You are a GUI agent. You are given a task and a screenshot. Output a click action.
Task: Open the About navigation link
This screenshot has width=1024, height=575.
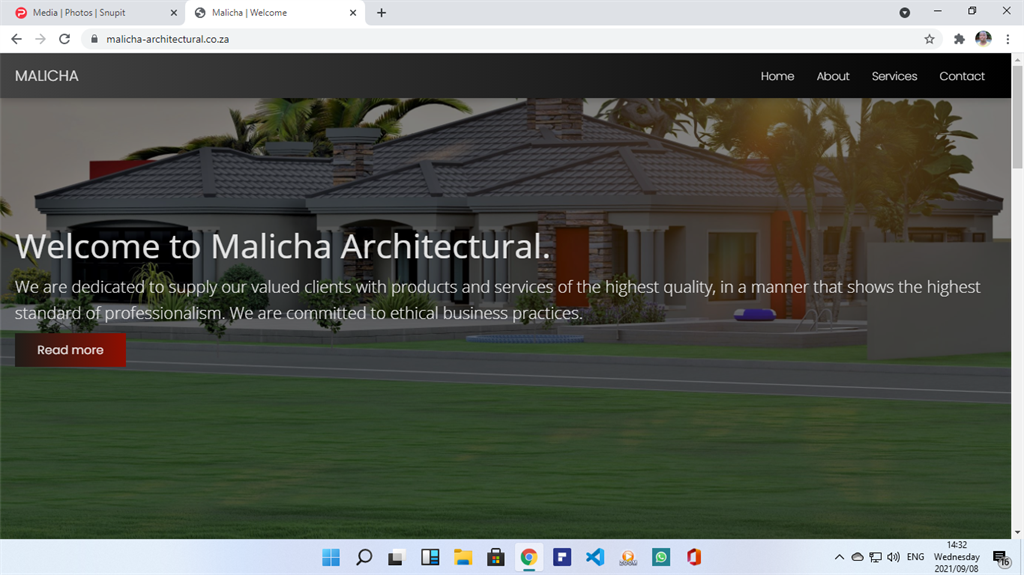point(833,76)
